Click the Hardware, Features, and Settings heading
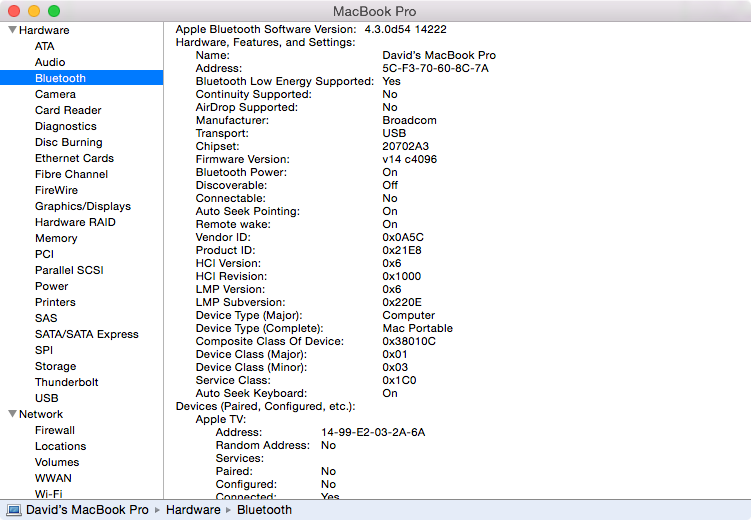 click(265, 43)
